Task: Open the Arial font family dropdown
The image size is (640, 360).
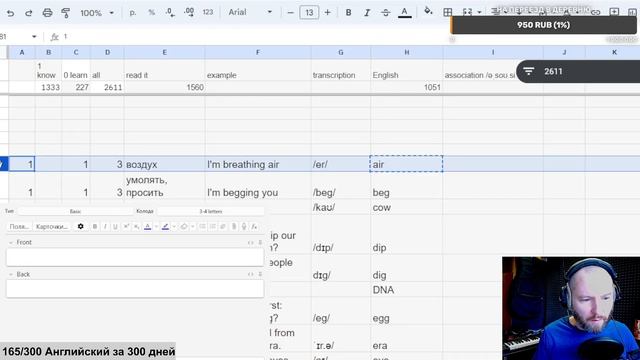Action: coord(250,12)
